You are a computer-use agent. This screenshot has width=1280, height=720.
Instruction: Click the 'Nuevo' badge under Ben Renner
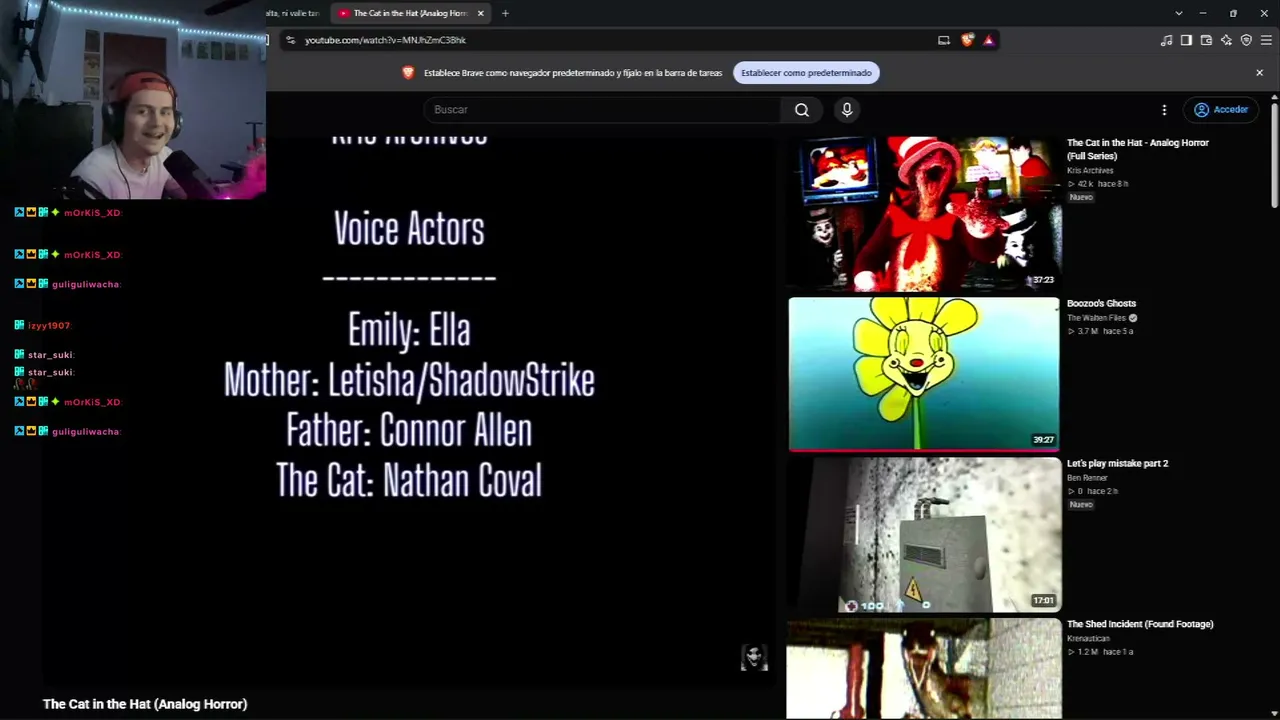[x=1081, y=505]
